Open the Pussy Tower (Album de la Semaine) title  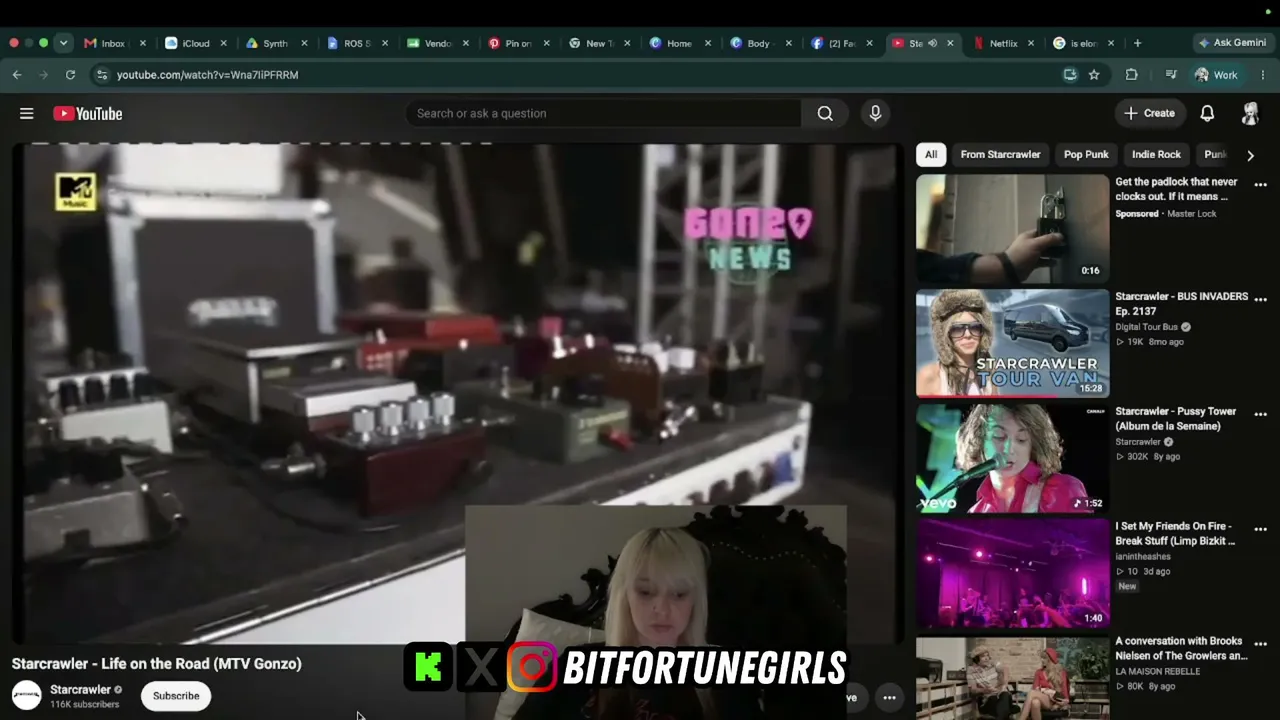pyautogui.click(x=1176, y=419)
